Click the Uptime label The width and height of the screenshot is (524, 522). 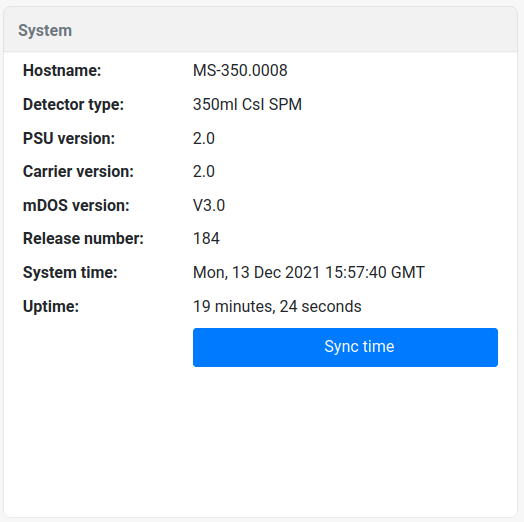51,306
